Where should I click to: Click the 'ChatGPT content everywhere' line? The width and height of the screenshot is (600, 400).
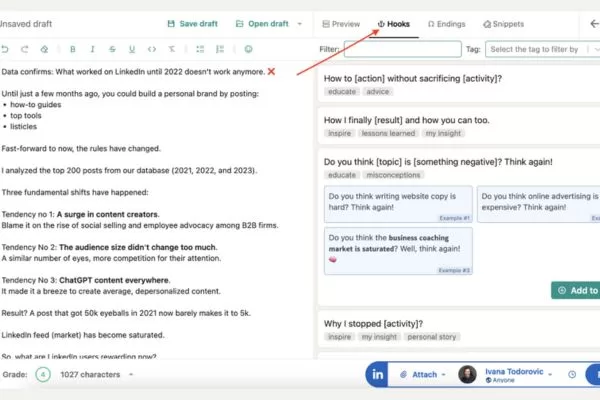click(x=86, y=280)
